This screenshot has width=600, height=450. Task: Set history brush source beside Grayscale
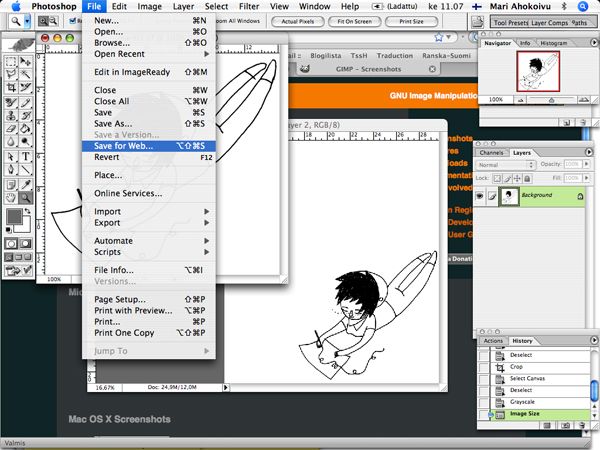(x=484, y=402)
